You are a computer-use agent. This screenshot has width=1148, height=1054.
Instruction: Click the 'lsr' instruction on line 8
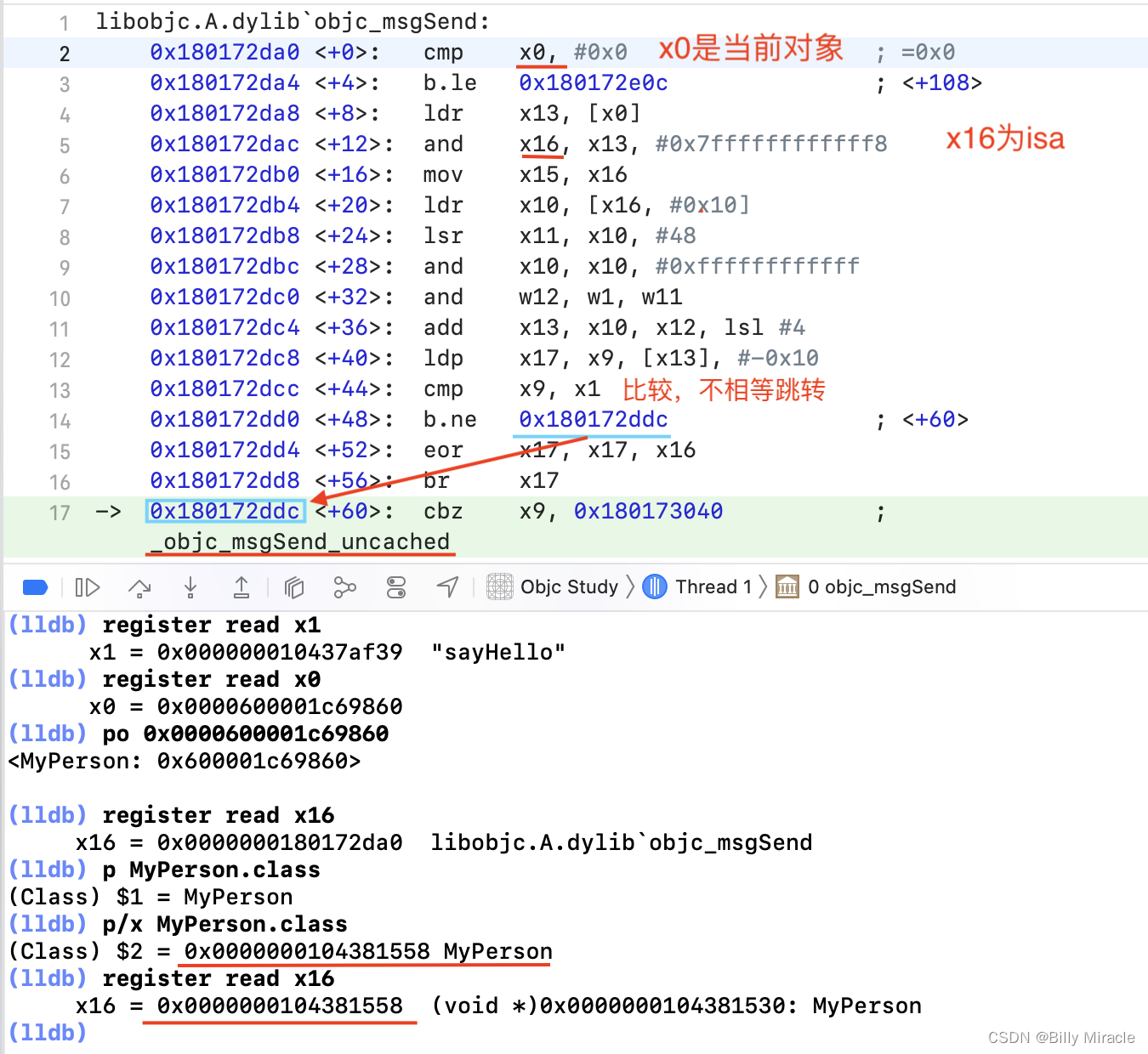pos(443,236)
